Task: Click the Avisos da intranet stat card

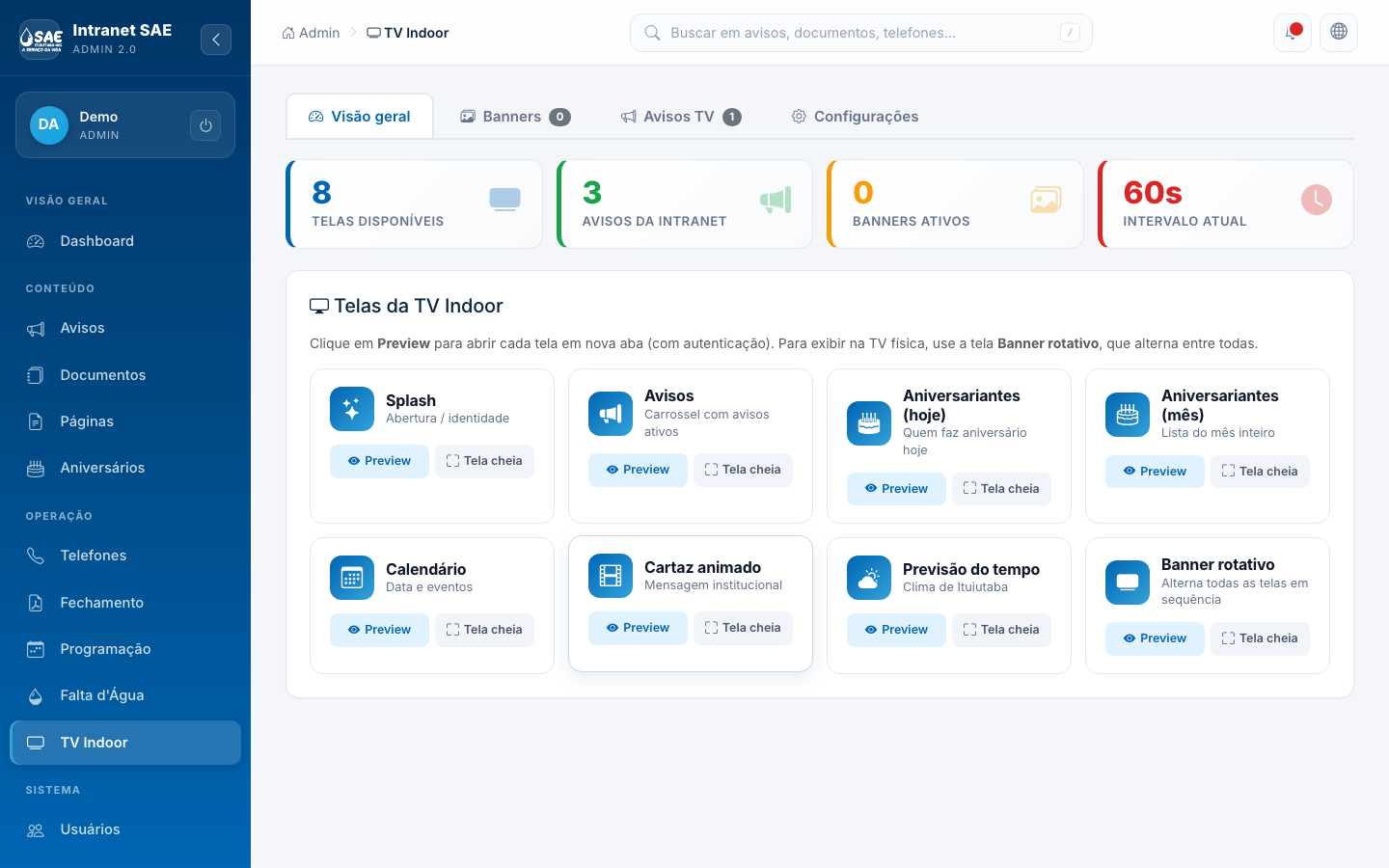Action: (685, 204)
